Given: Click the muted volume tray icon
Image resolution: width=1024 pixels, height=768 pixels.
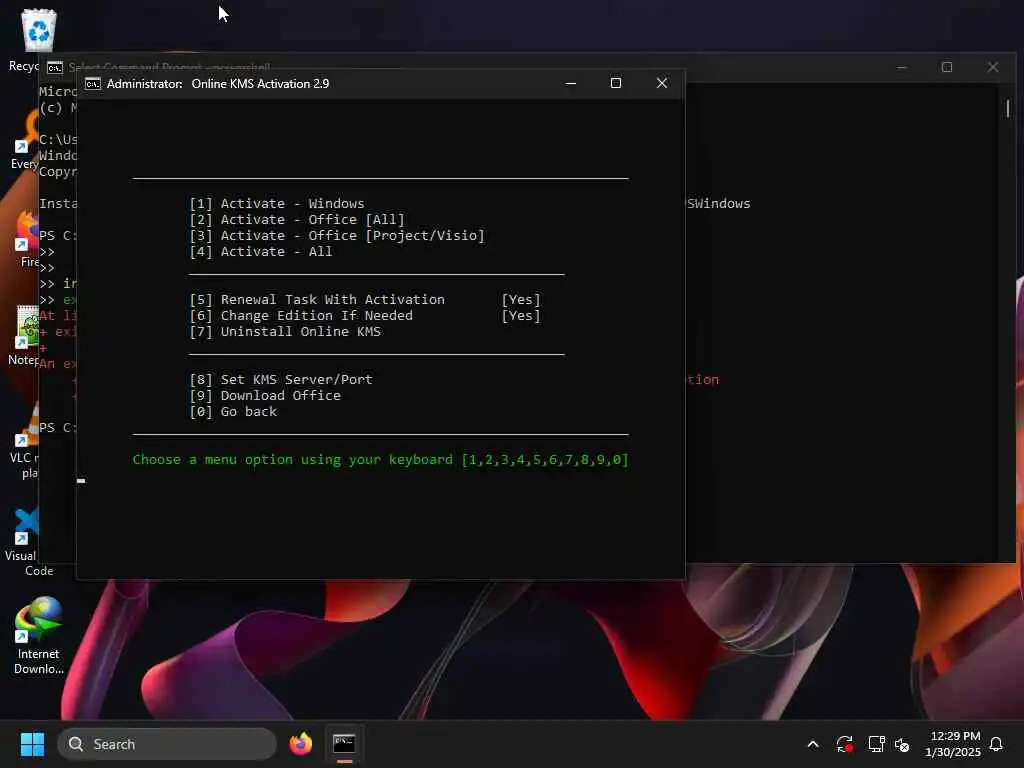Looking at the screenshot, I should click(902, 744).
